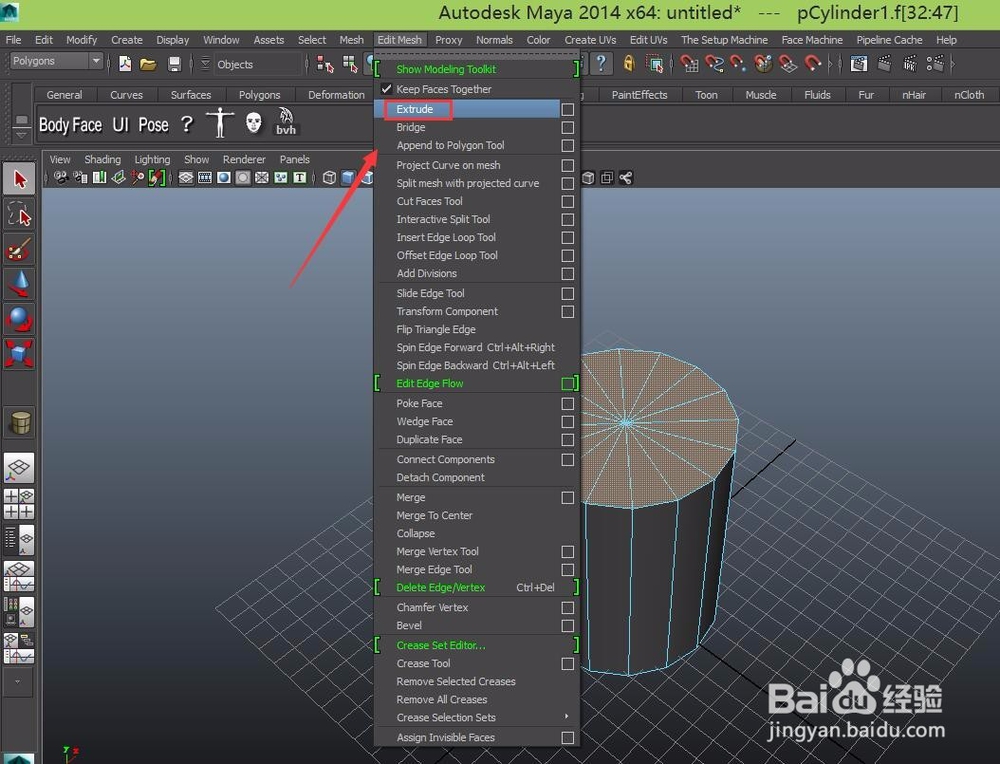Enable snap to curves magnet icon
This screenshot has height=764, width=1000.
pos(714,64)
